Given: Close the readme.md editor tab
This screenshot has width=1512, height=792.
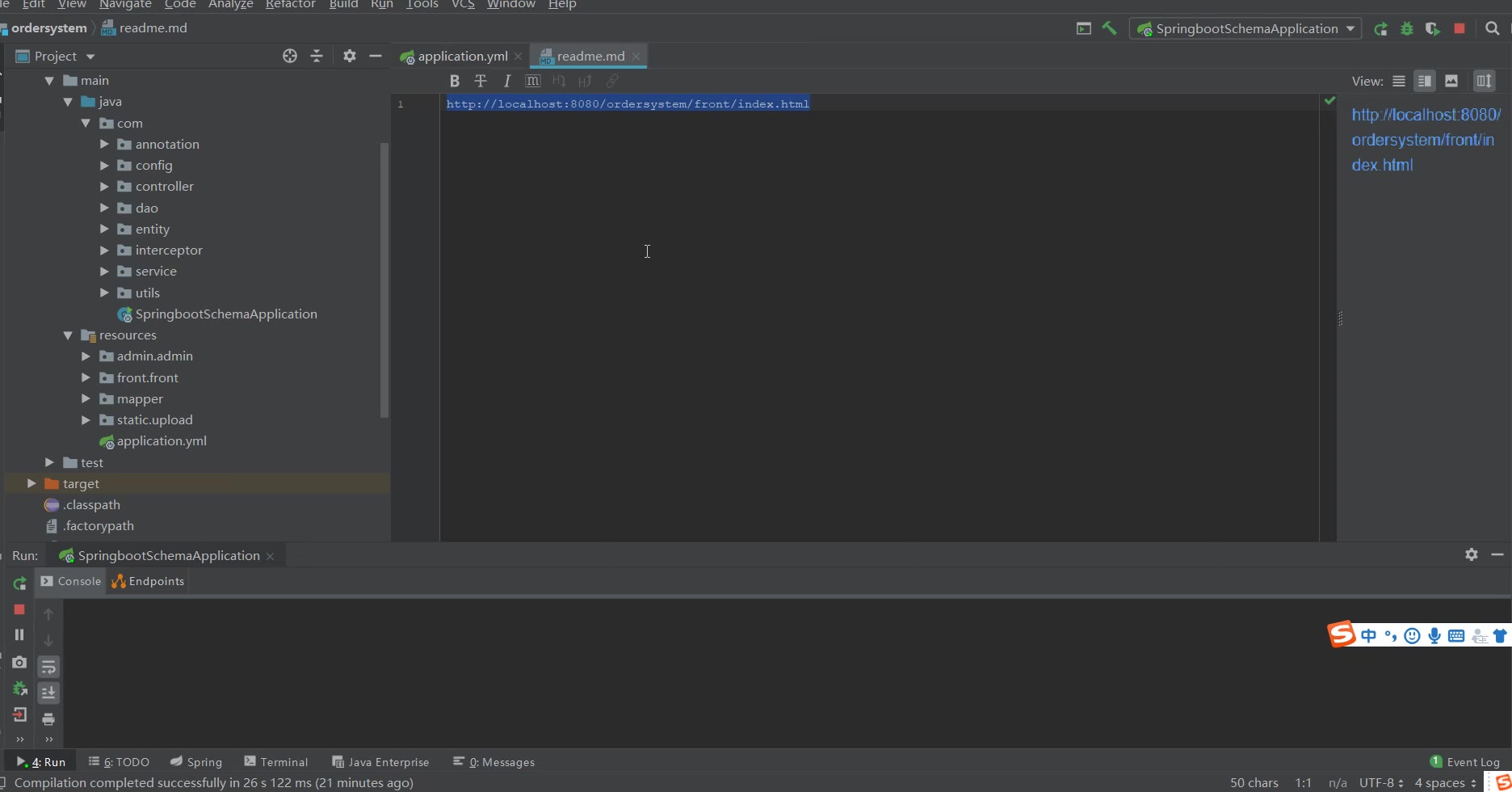Looking at the screenshot, I should pyautogui.click(x=636, y=56).
